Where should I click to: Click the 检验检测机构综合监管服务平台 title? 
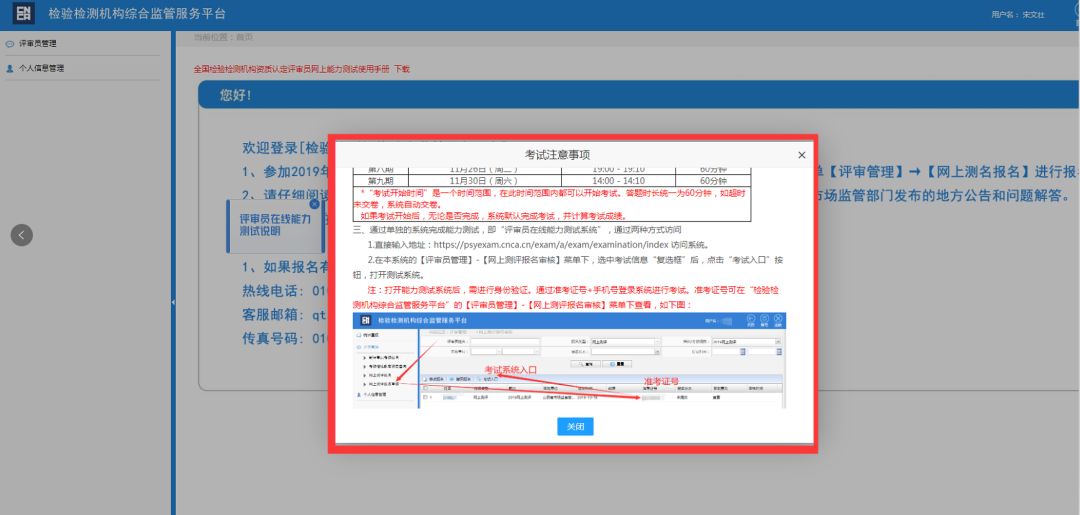(x=137, y=14)
